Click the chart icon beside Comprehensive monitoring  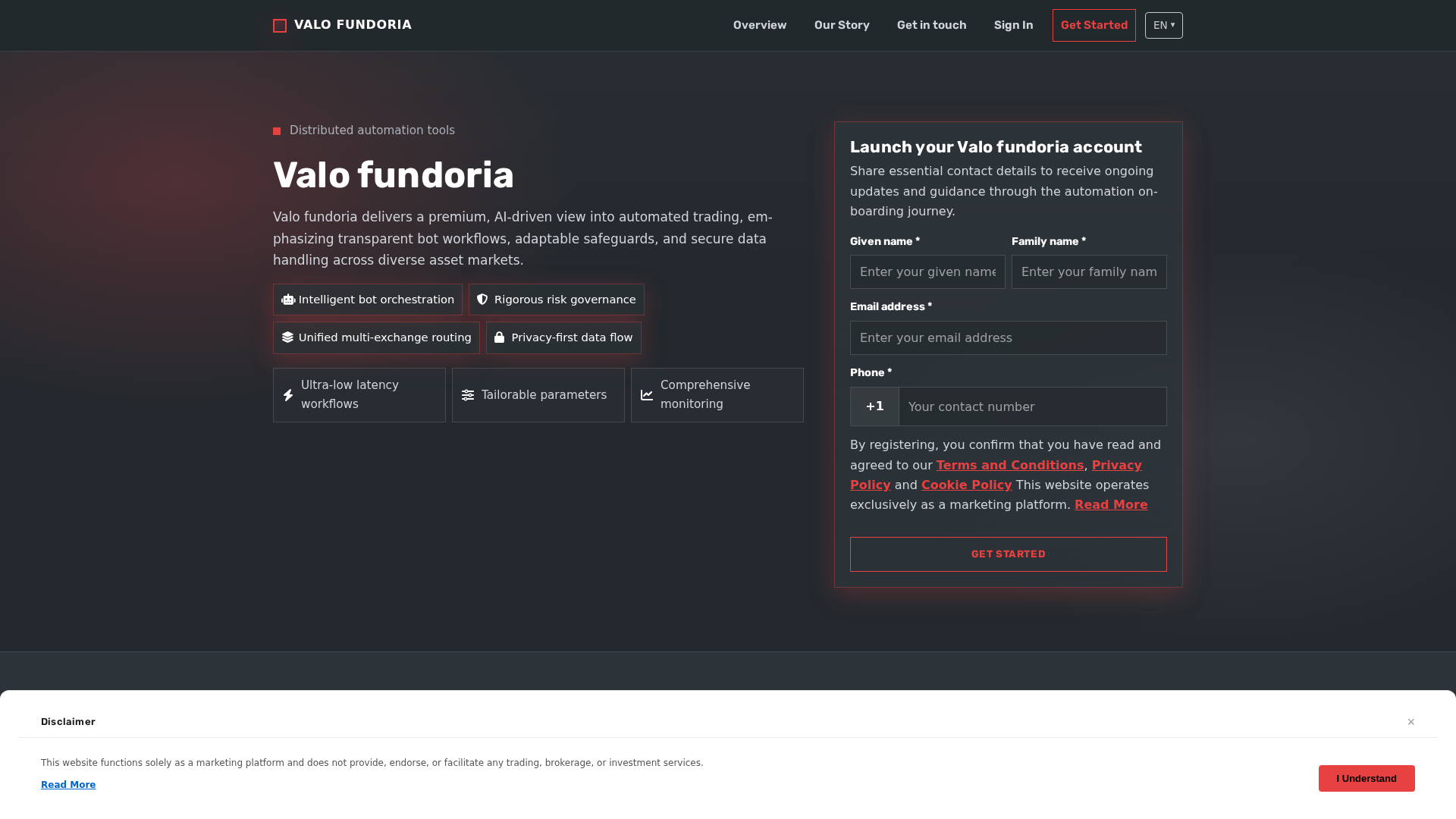click(x=647, y=395)
